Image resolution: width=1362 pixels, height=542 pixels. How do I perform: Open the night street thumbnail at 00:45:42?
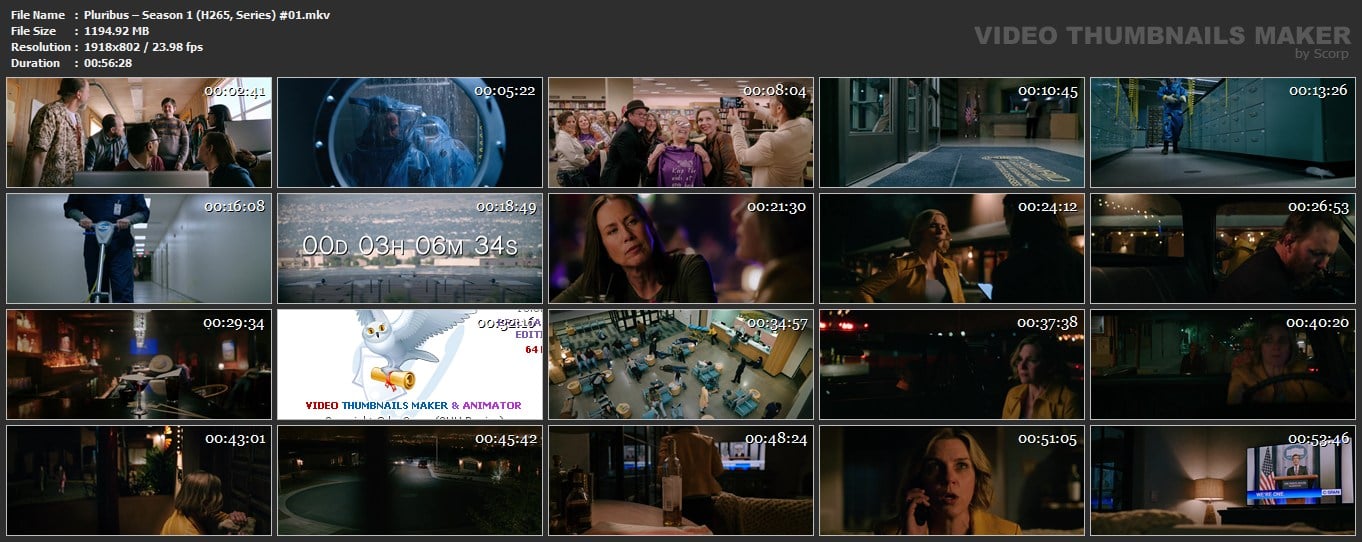(410, 481)
